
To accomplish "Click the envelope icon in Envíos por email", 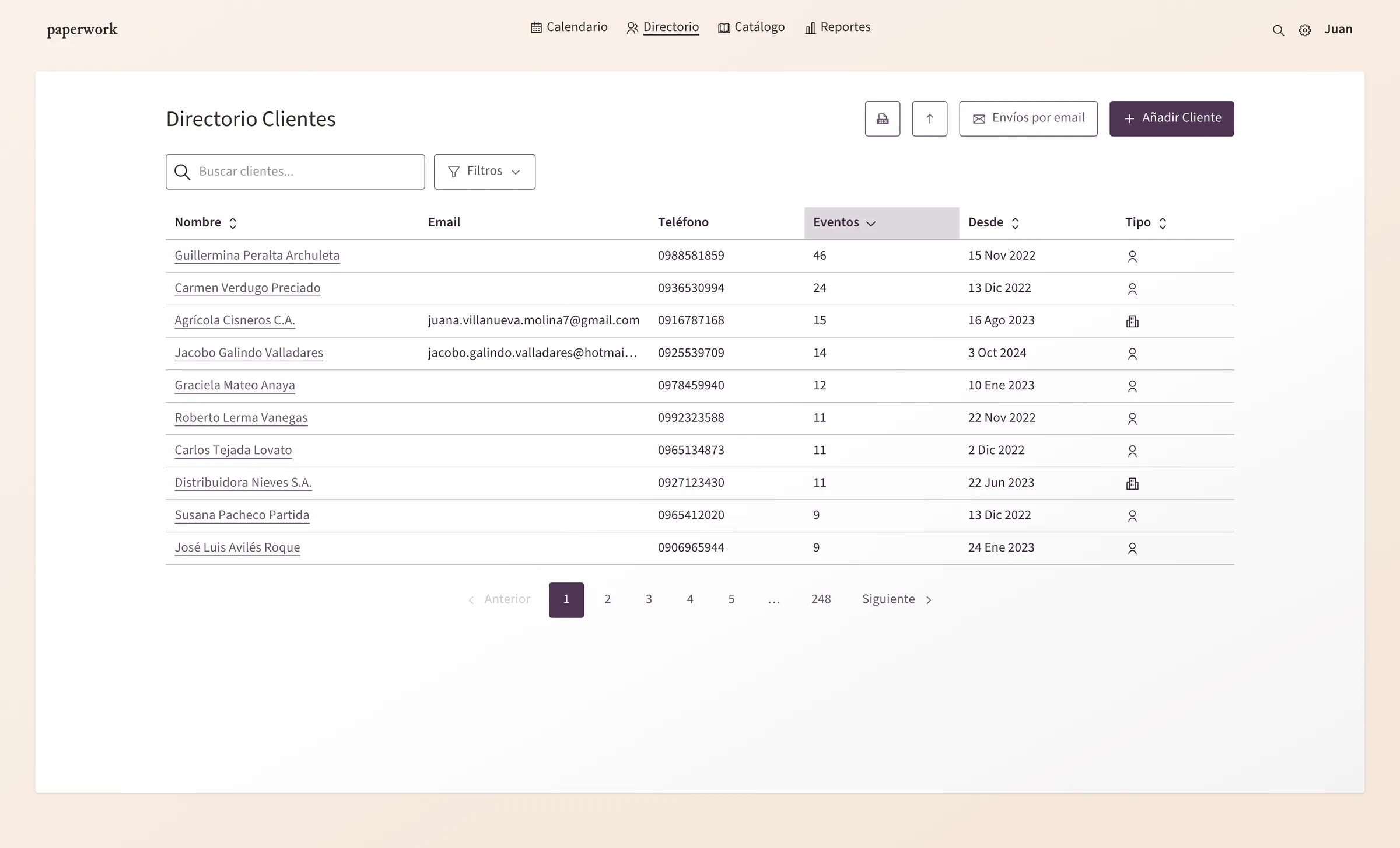I will click(979, 118).
